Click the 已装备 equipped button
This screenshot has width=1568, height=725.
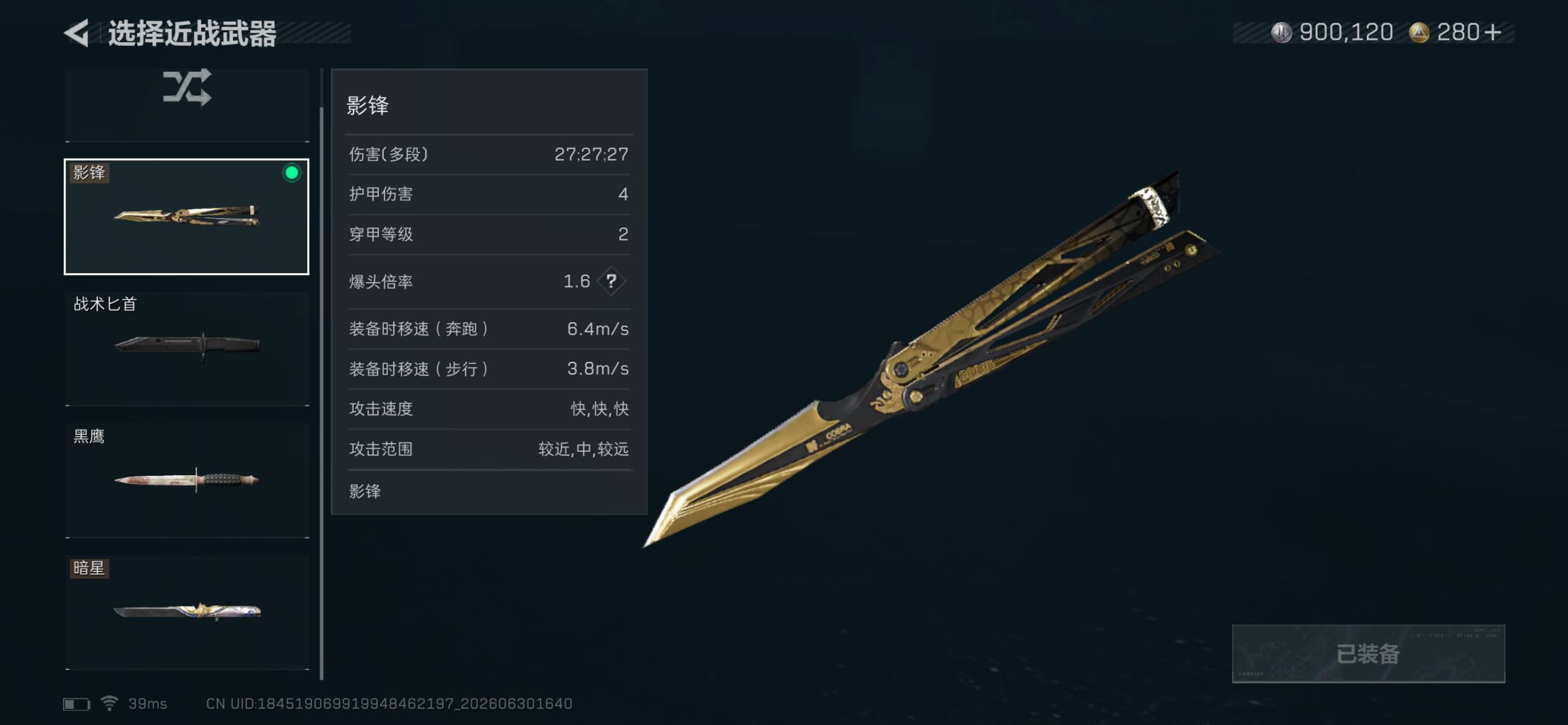pyautogui.click(x=1368, y=654)
